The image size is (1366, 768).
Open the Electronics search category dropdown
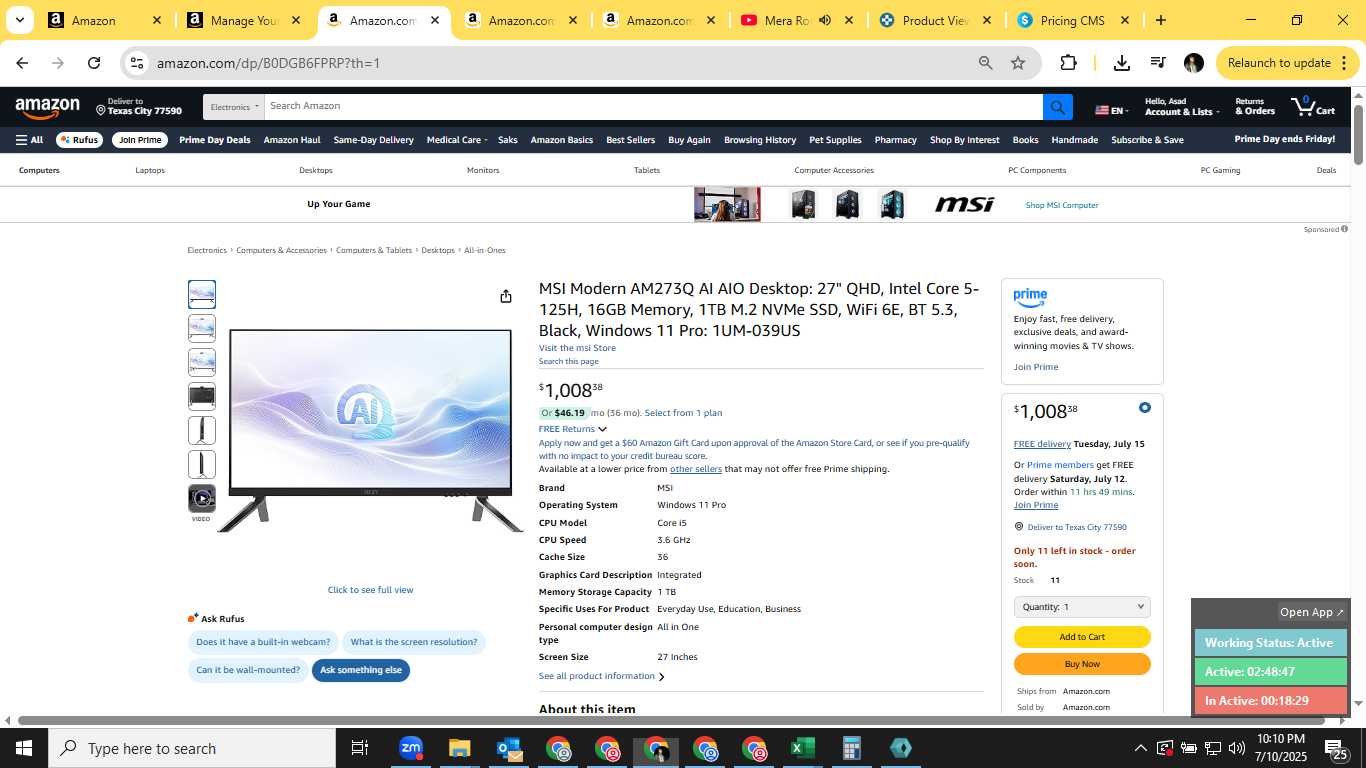click(234, 107)
